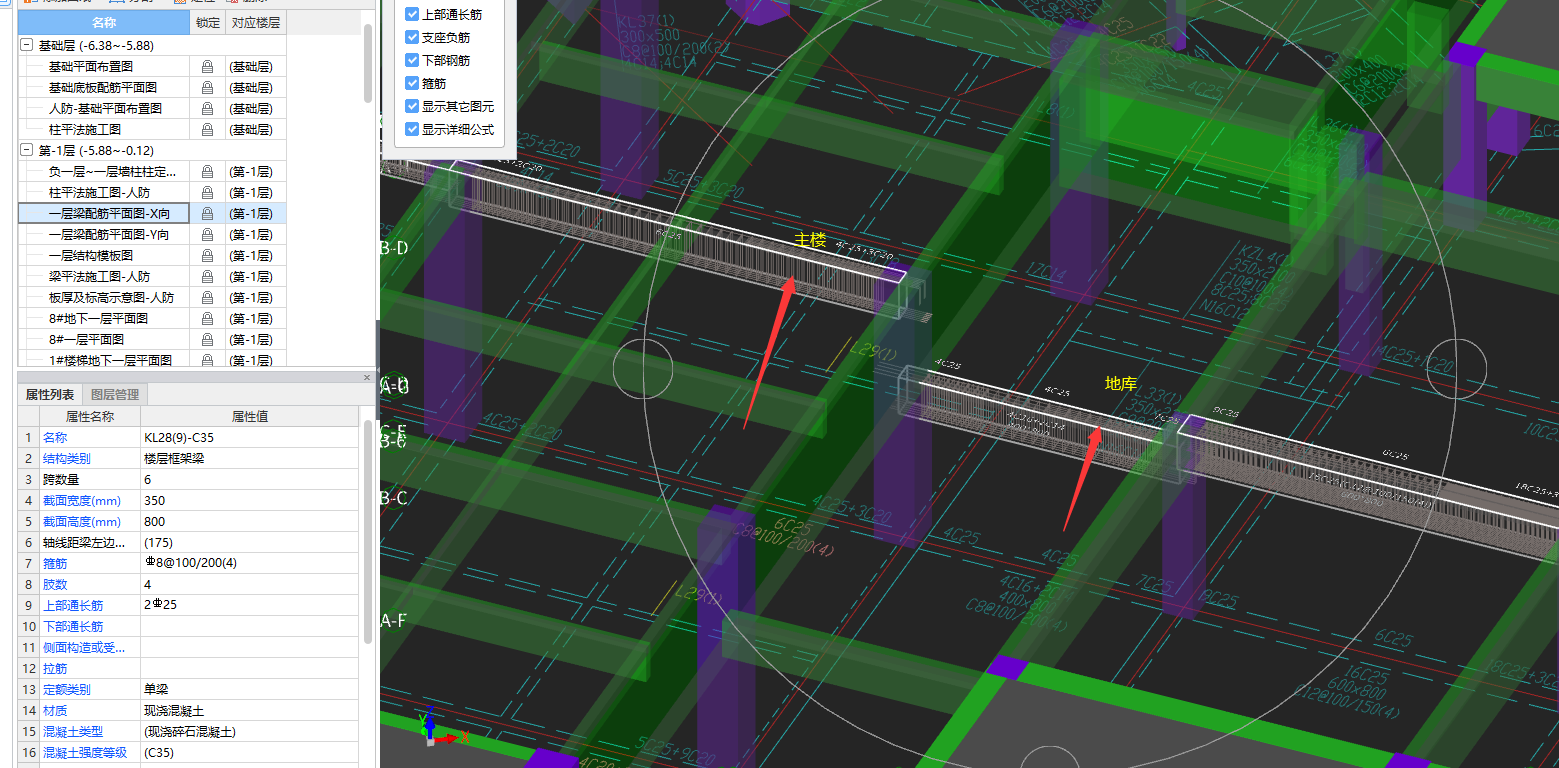Click the empty 拉筋 value cell
1559x768 pixels.
249,668
